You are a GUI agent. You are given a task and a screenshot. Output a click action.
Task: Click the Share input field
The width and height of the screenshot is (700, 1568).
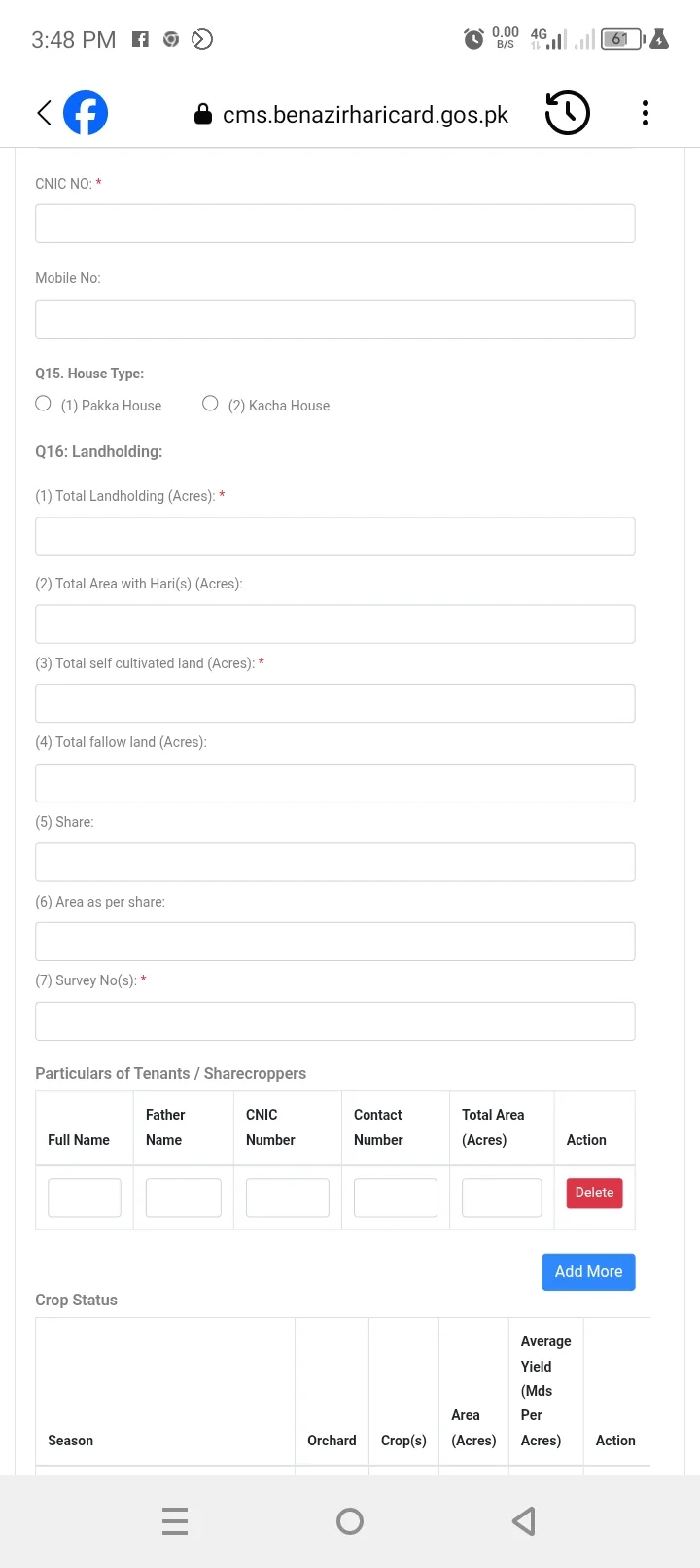click(x=334, y=862)
